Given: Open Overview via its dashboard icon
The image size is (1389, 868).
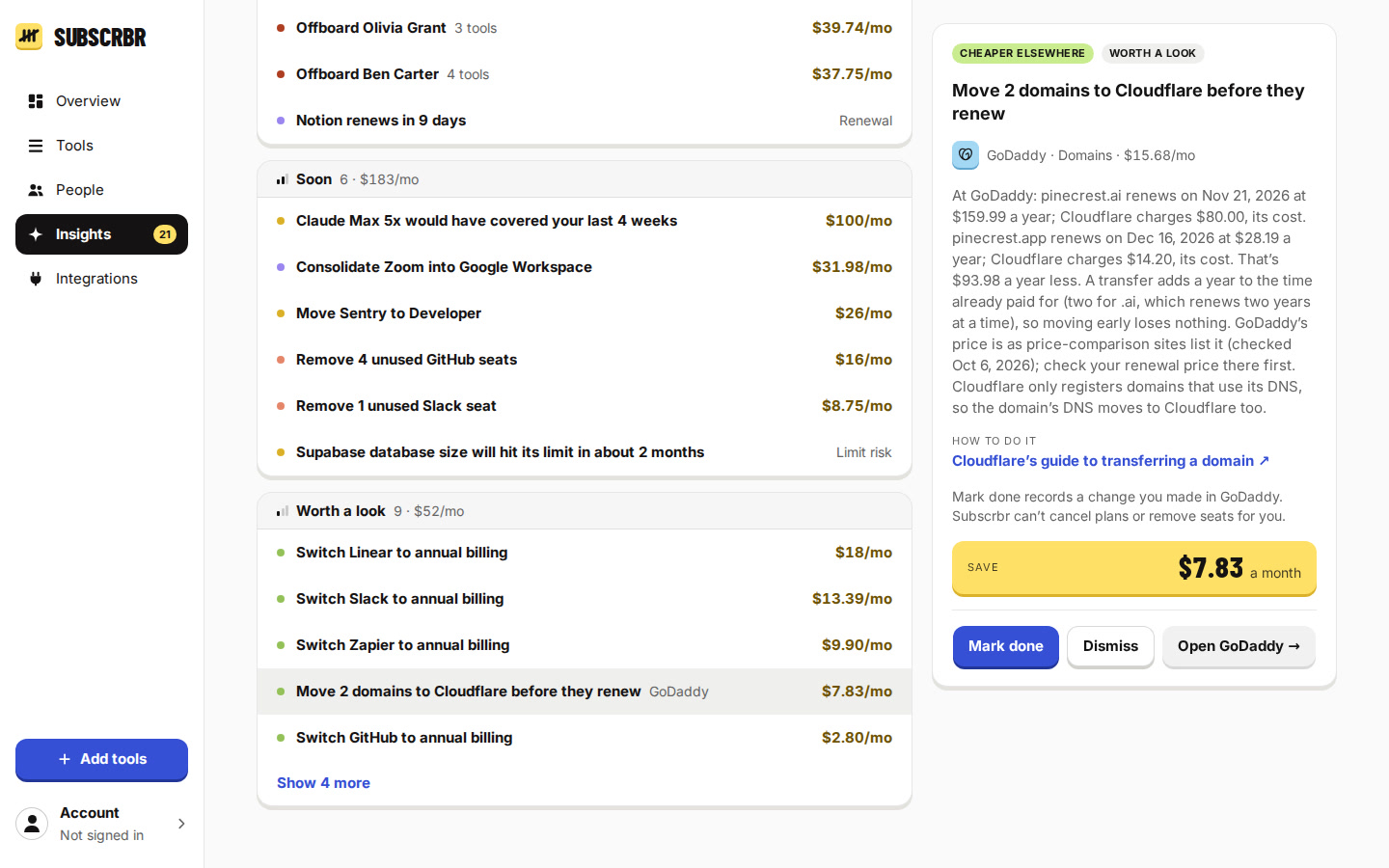Looking at the screenshot, I should [36, 101].
